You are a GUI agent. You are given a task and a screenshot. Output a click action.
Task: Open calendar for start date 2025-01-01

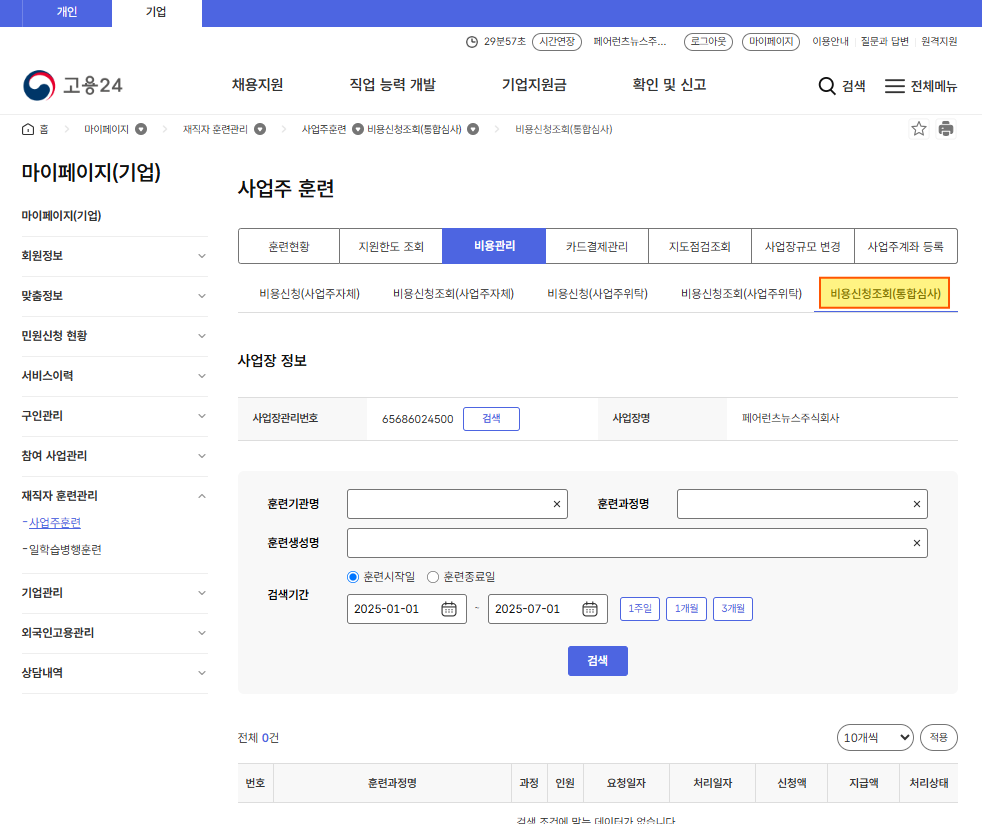click(x=449, y=609)
